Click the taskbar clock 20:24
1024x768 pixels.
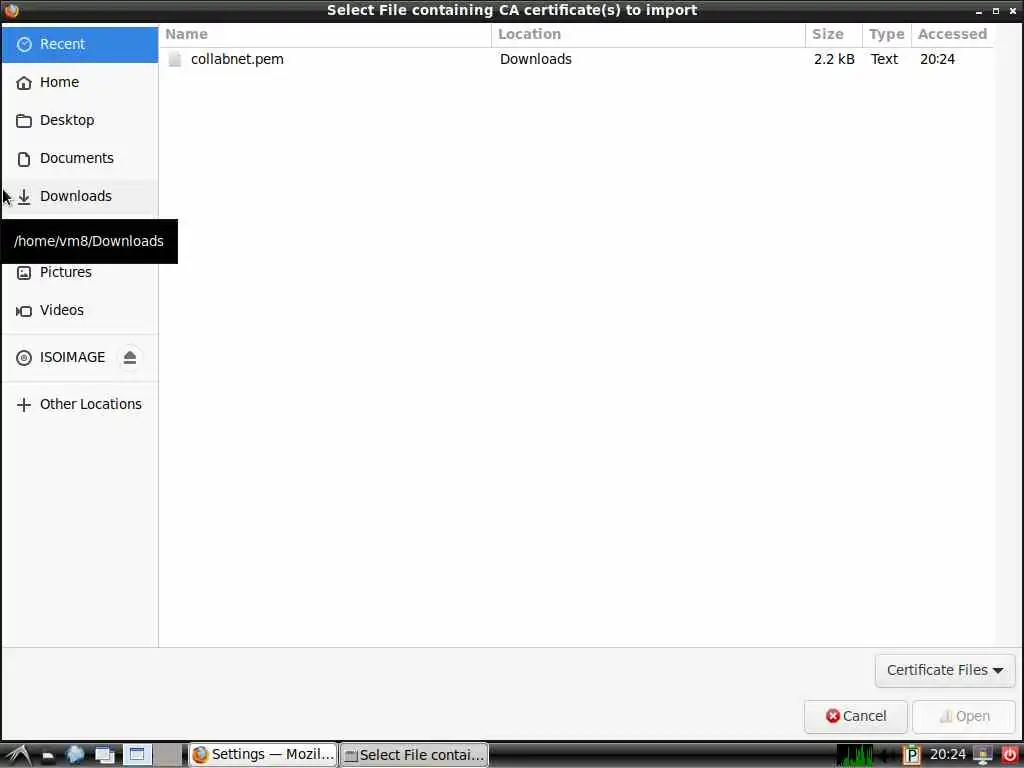click(x=947, y=755)
